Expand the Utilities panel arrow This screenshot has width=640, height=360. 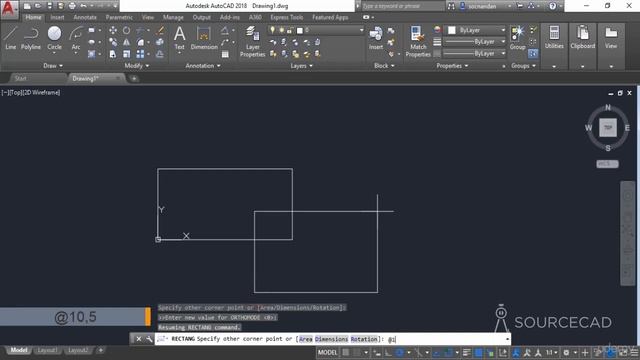pos(554,67)
